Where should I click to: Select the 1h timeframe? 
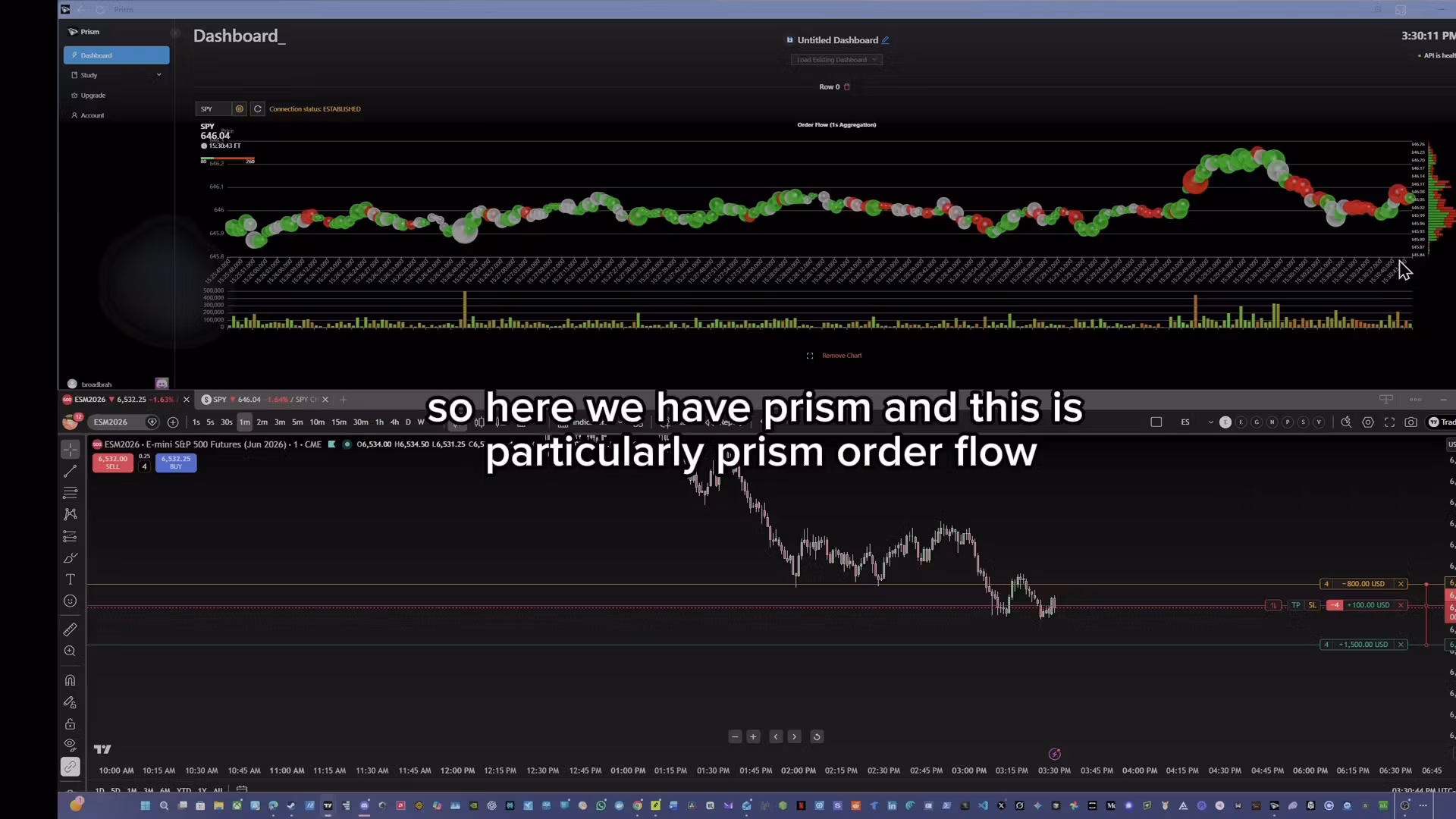(379, 422)
